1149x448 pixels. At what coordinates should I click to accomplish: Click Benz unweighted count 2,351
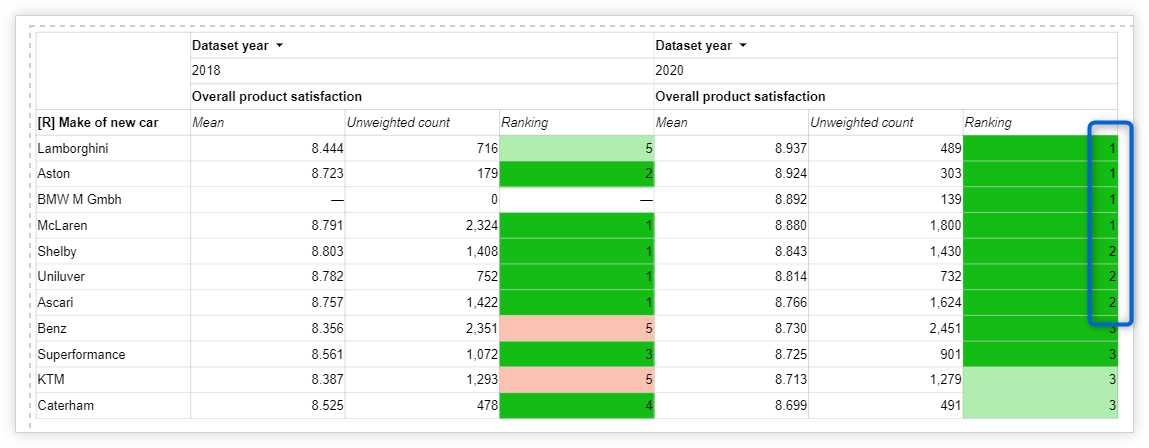click(x=483, y=328)
